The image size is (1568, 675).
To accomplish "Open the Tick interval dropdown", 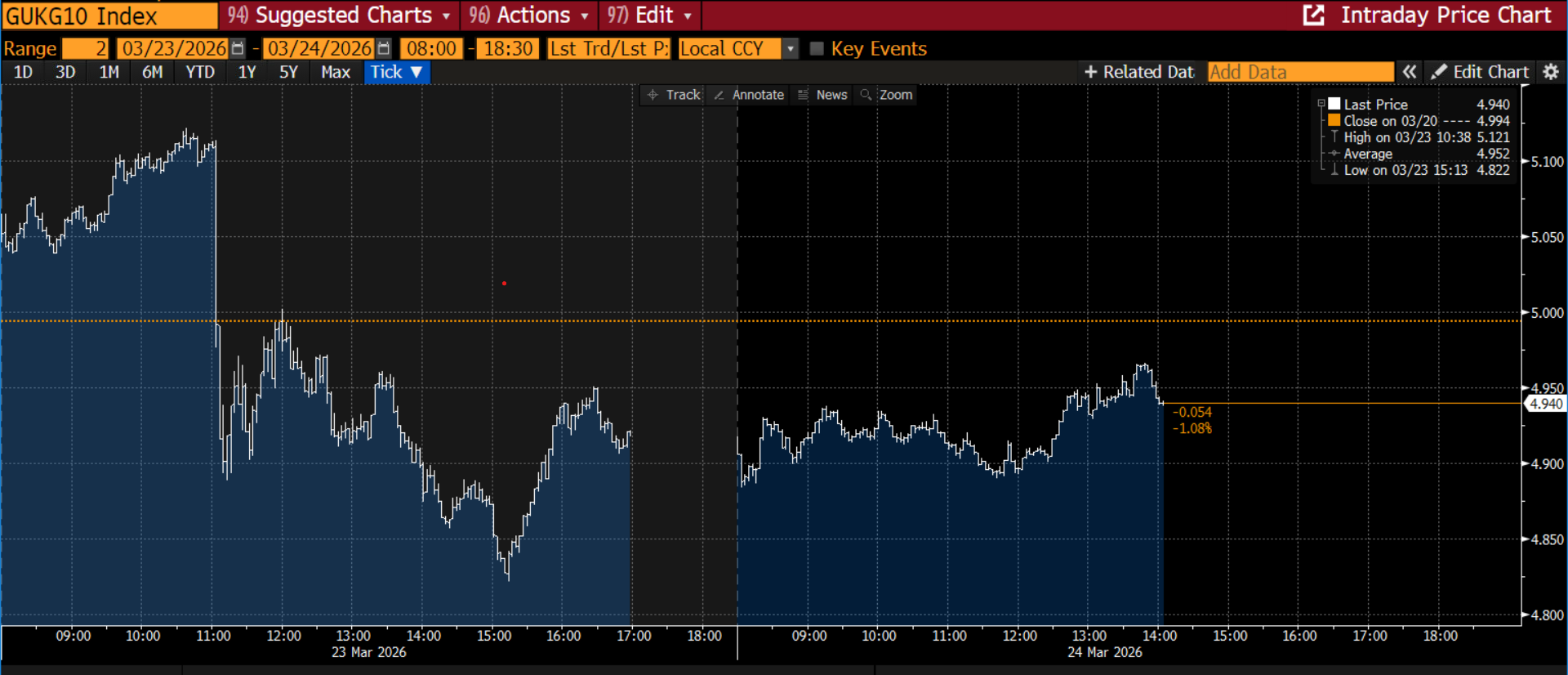I will coord(397,72).
